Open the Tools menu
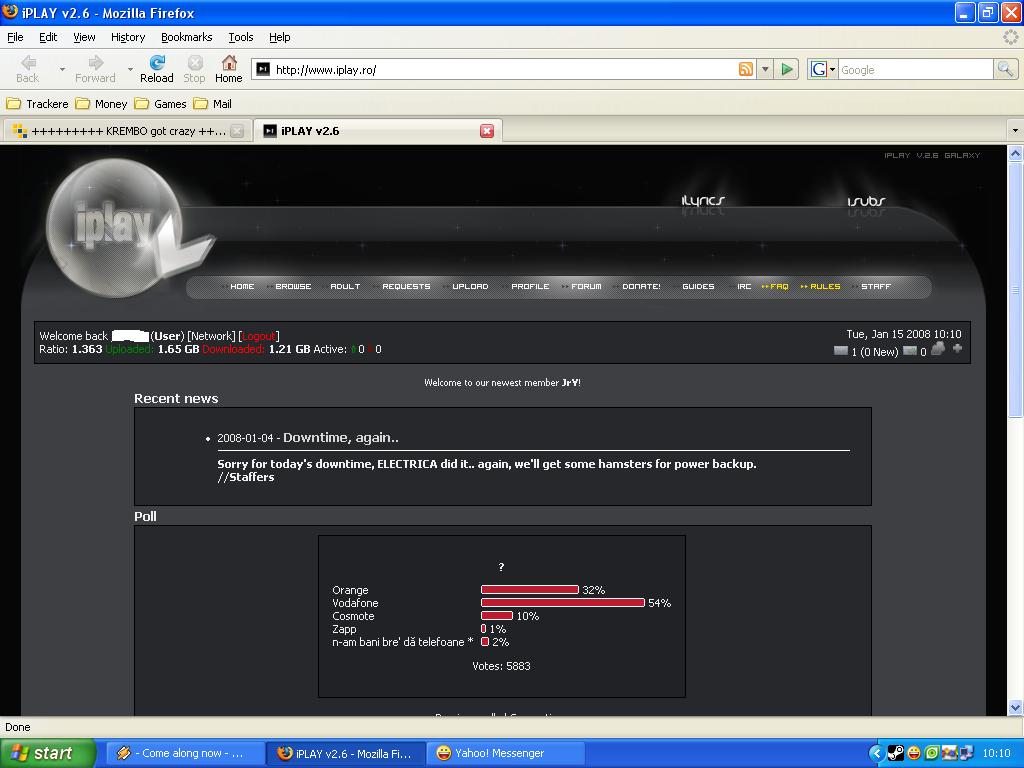The image size is (1024, 768). click(240, 37)
